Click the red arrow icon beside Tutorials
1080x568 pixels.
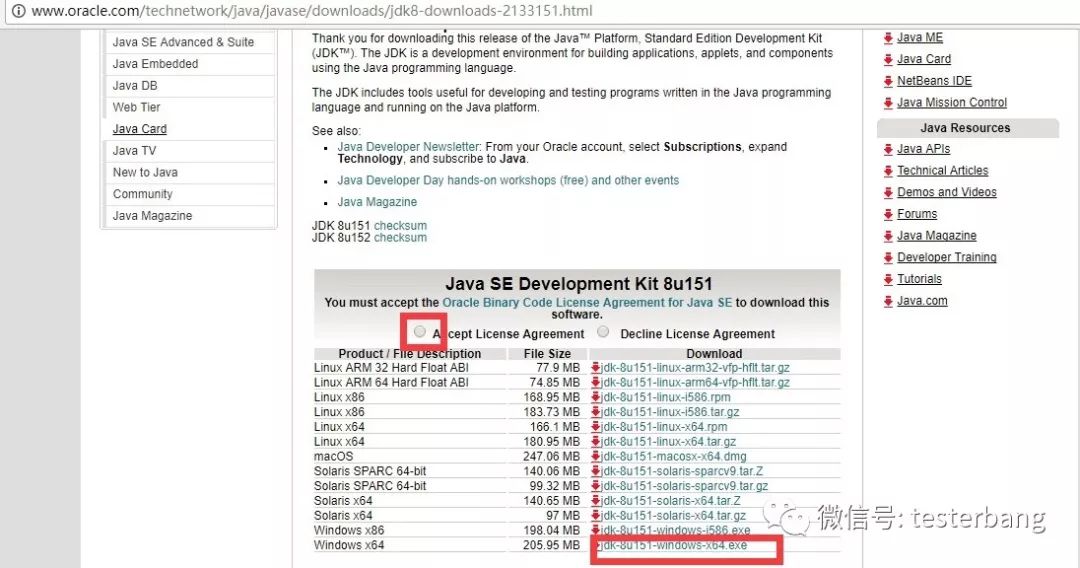[888, 280]
